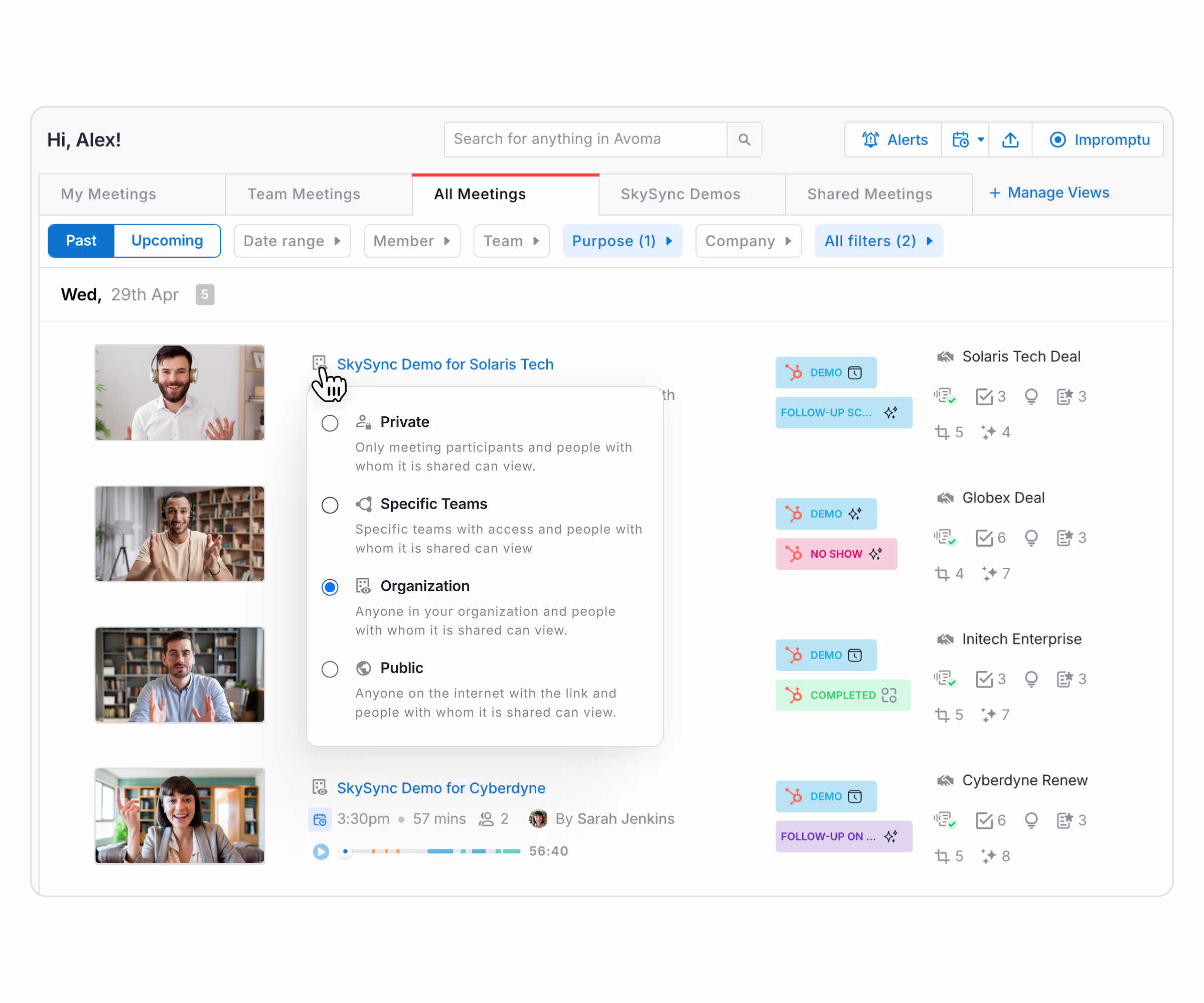Open SkySync Demo for Solaris Tech
Screen dimensions: 1204x1003
445,365
